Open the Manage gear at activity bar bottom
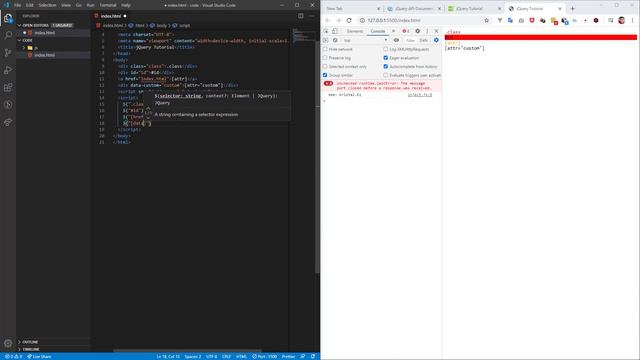 coord(8,343)
